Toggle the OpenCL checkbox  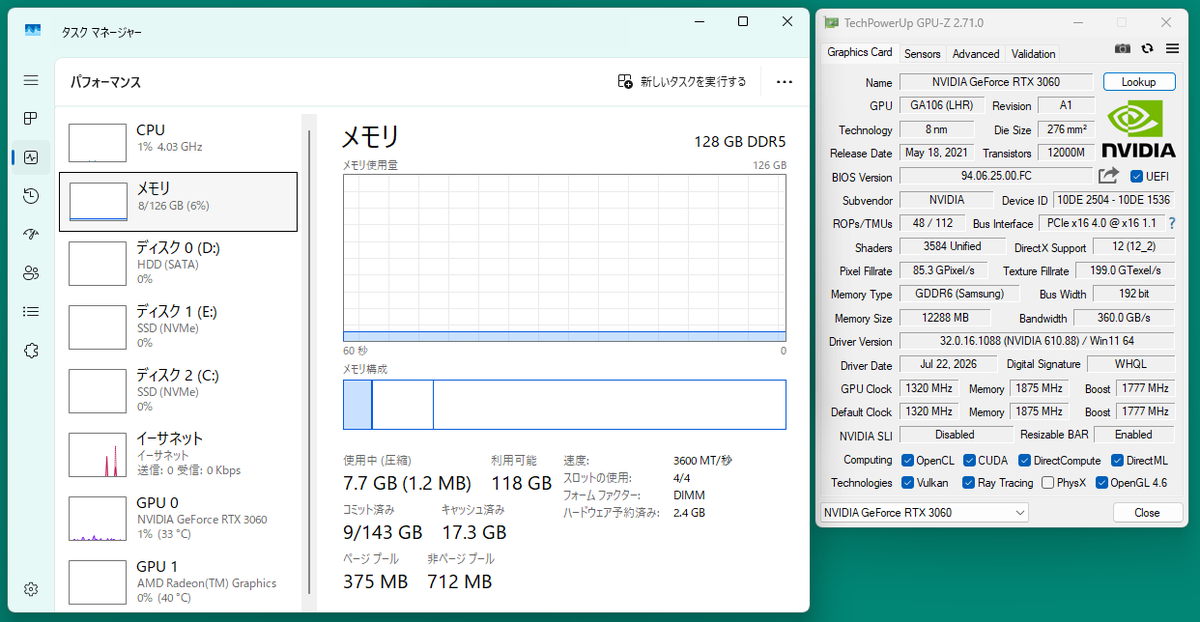point(907,461)
